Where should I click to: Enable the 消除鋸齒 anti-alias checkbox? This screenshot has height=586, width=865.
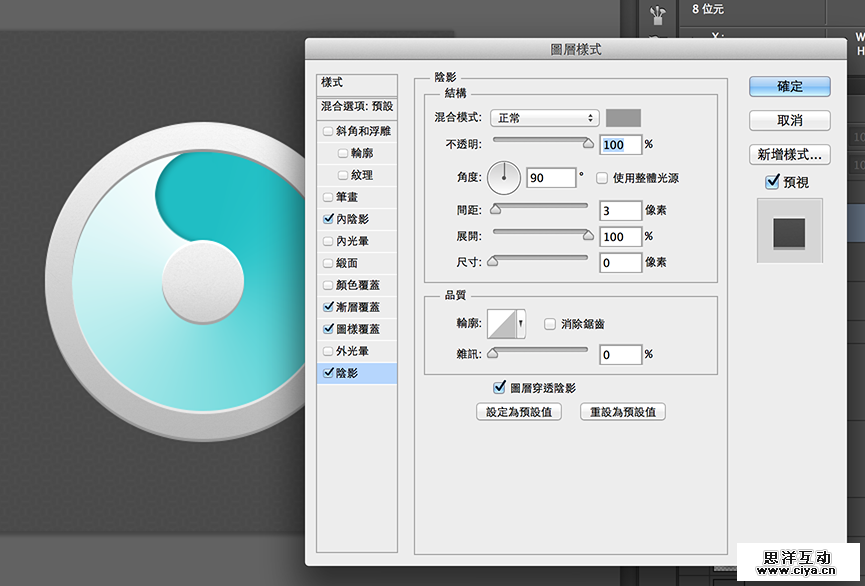pyautogui.click(x=548, y=322)
